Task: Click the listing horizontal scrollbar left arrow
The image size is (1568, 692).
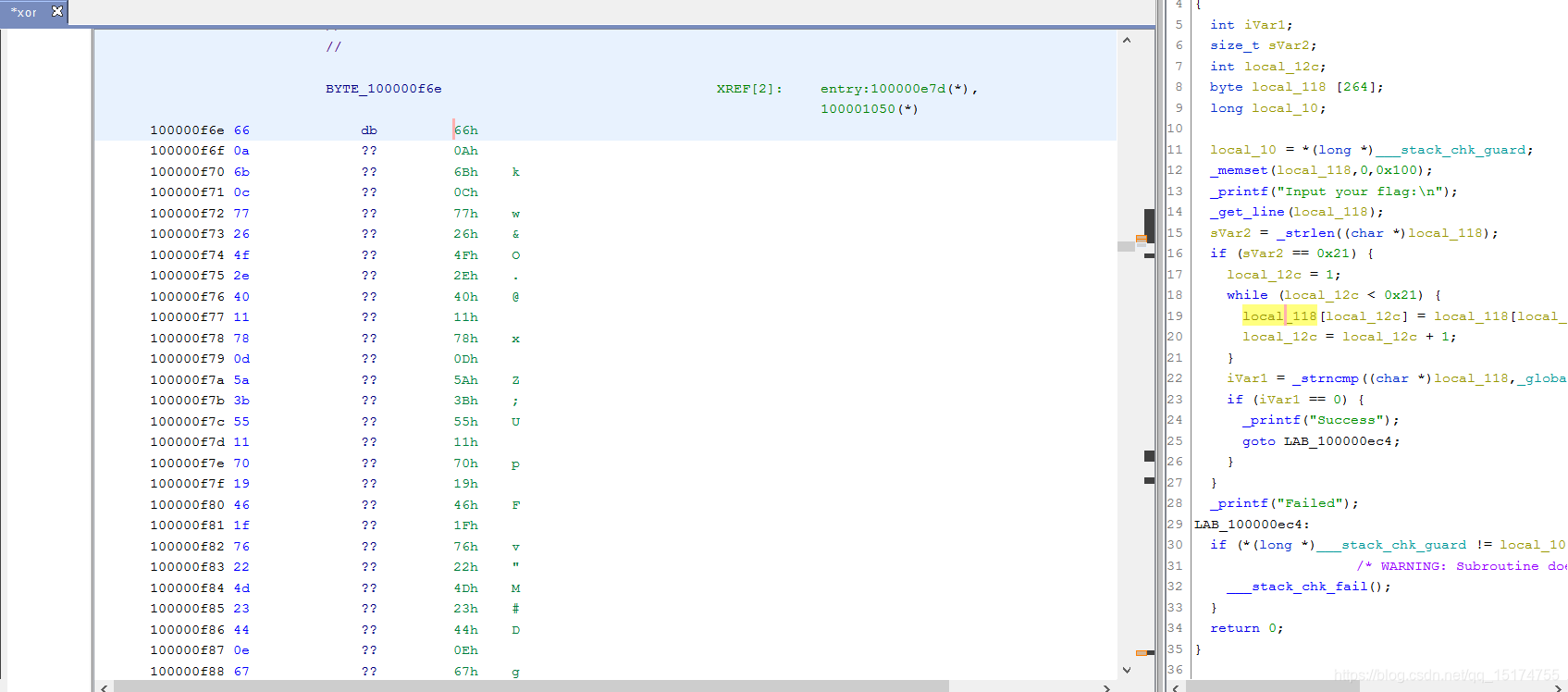Action: (x=104, y=687)
